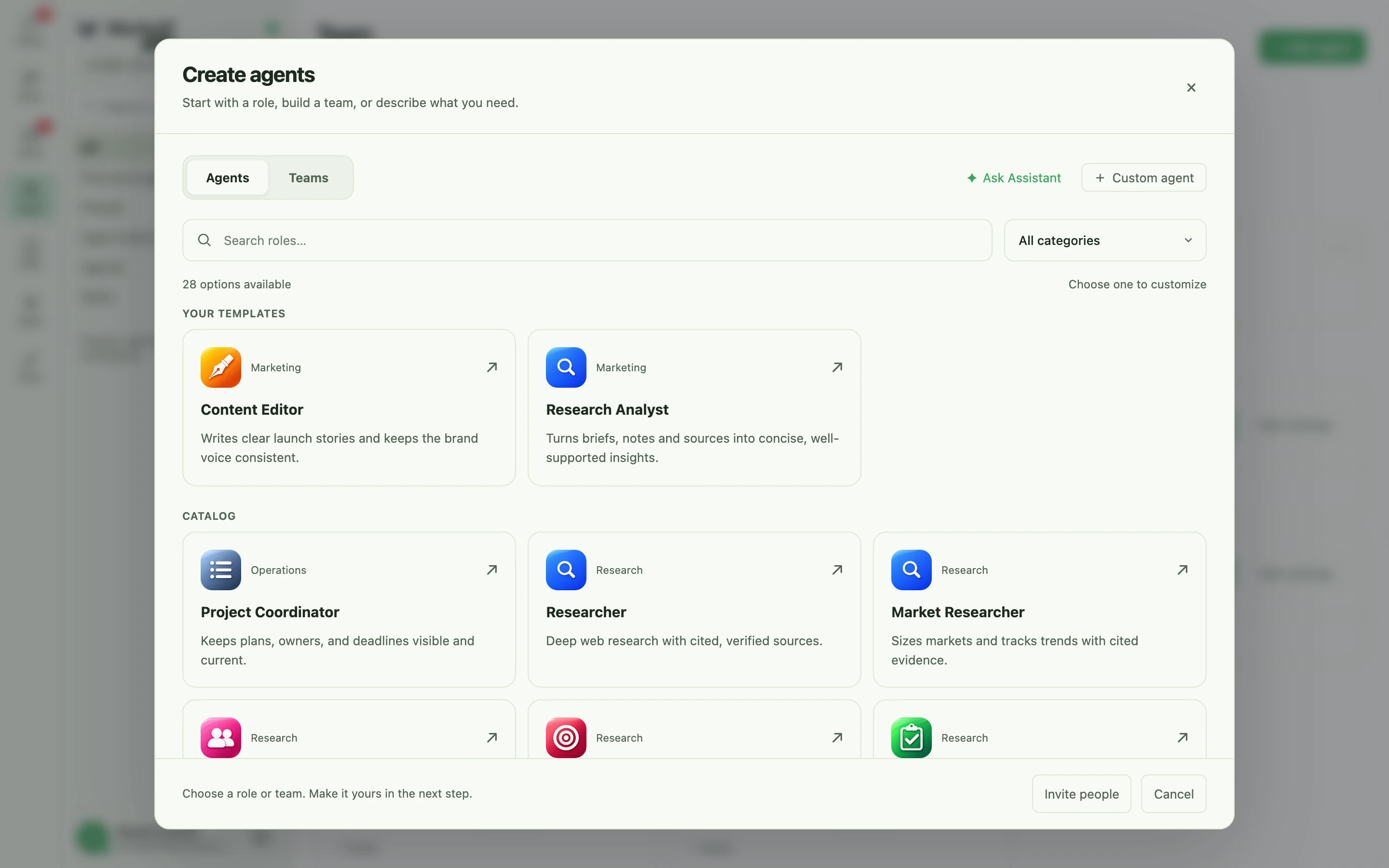Viewport: 1389px width, 868px height.
Task: Click Marketing label on Research Analyst card
Action: click(x=621, y=367)
